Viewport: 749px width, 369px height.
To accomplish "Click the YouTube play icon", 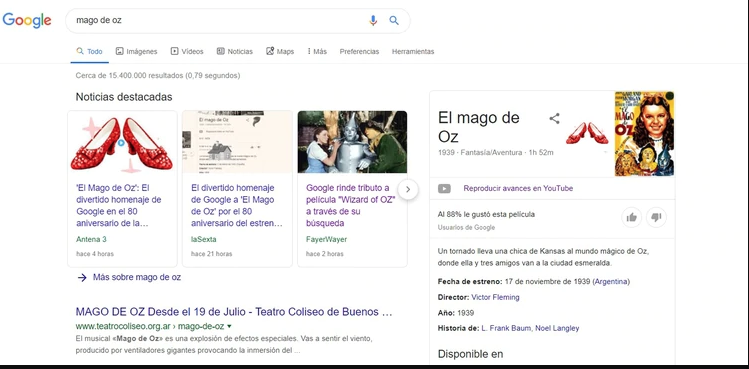I will click(444, 188).
